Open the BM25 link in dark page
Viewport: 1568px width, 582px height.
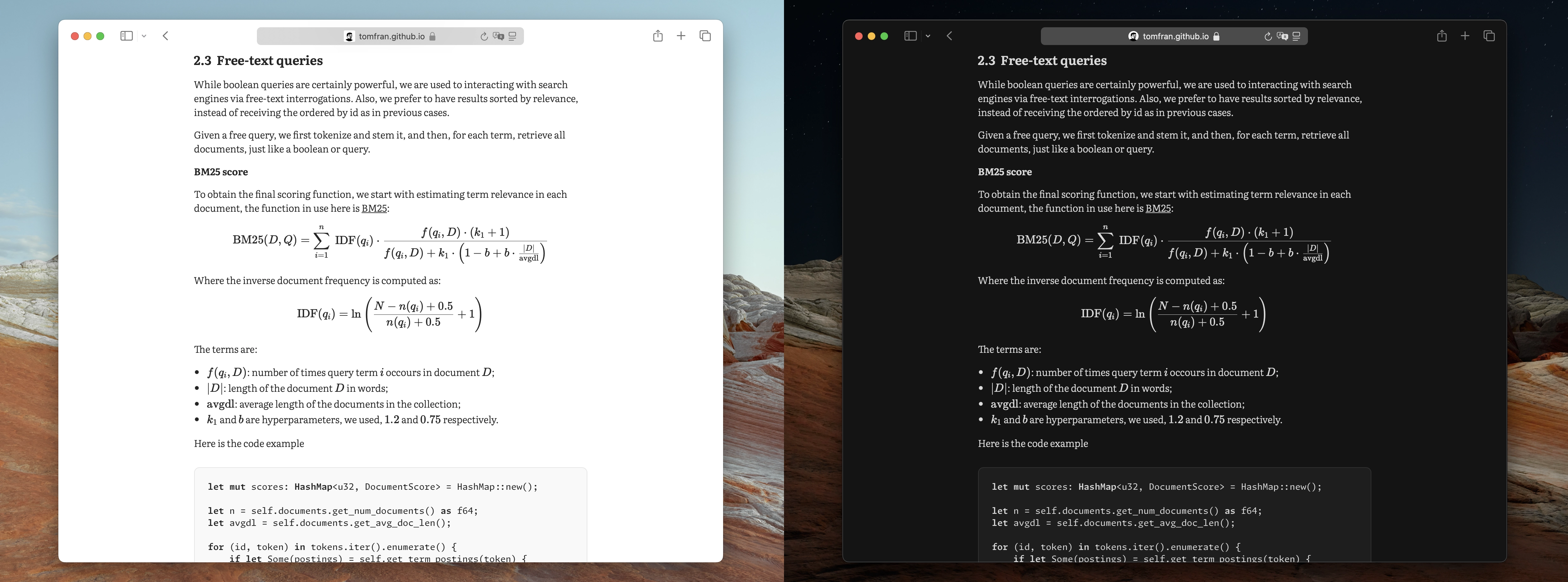click(x=1158, y=209)
